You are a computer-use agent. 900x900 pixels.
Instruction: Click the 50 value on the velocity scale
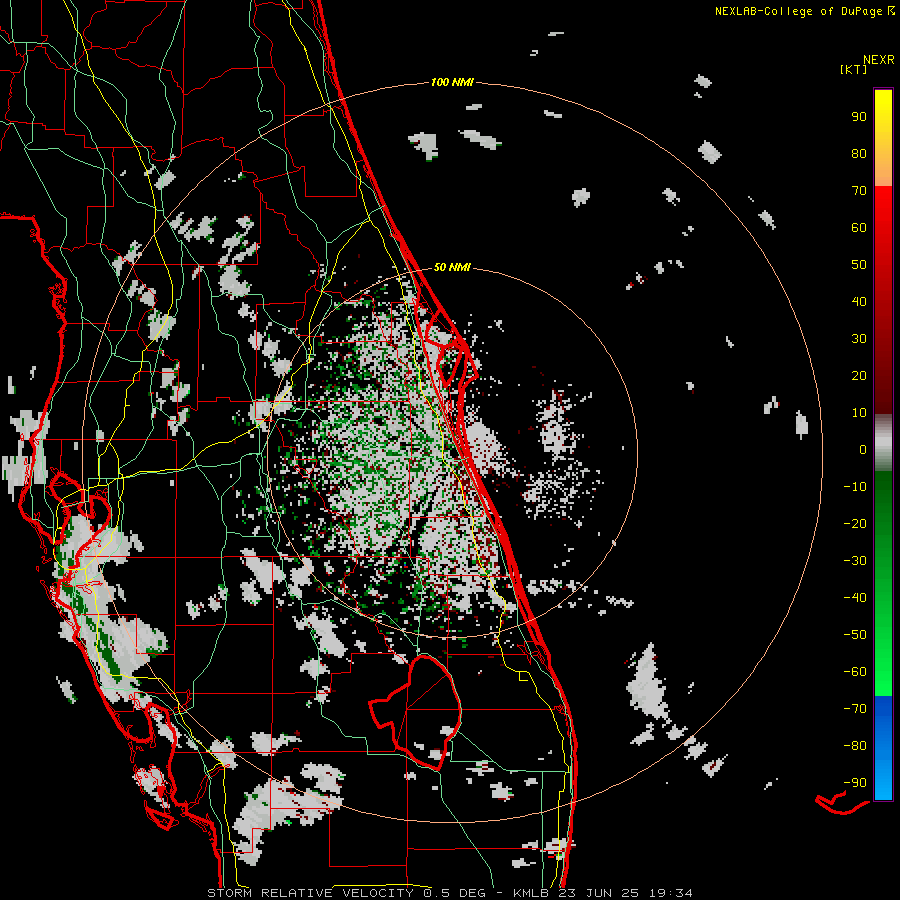coord(859,265)
